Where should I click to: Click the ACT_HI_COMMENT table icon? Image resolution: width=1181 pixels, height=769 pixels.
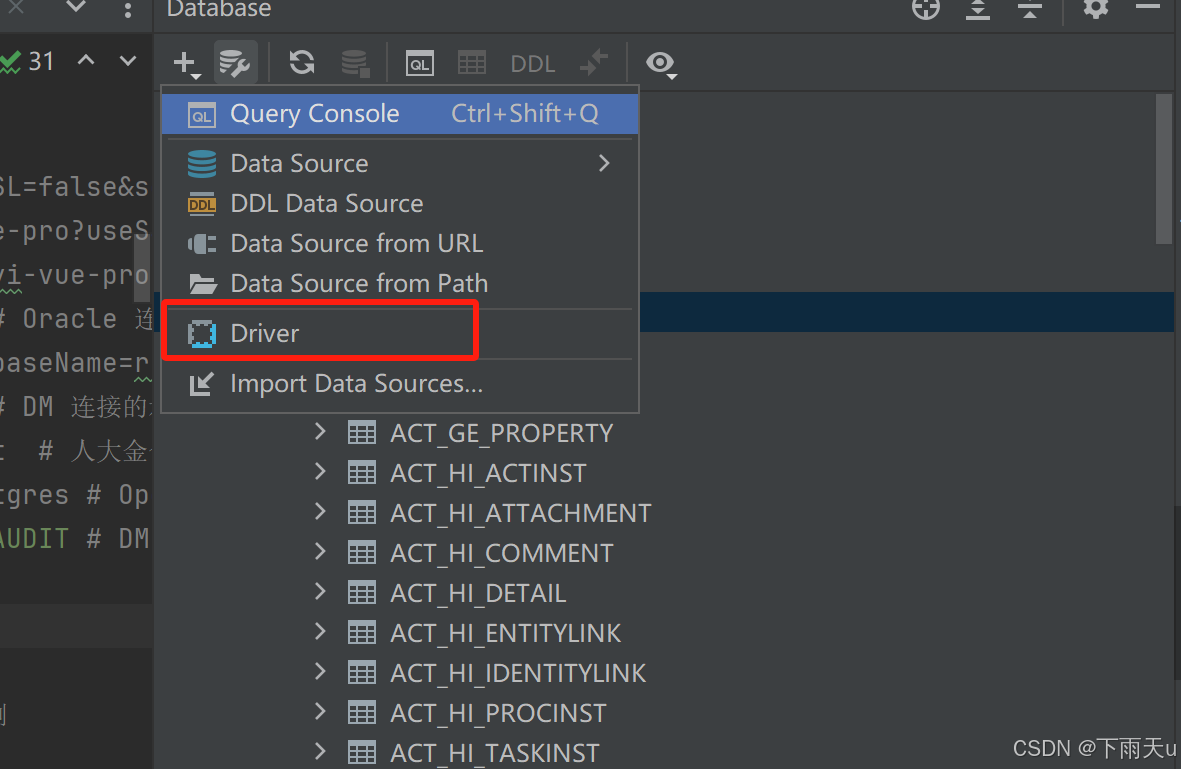[362, 553]
